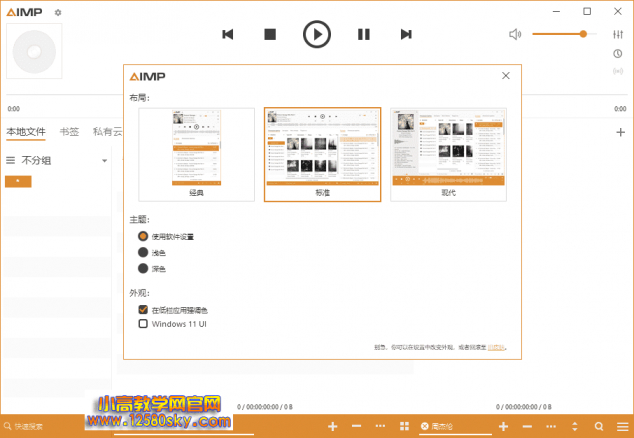Select the orange asterisk group button
This screenshot has width=634, height=438.
point(18,182)
